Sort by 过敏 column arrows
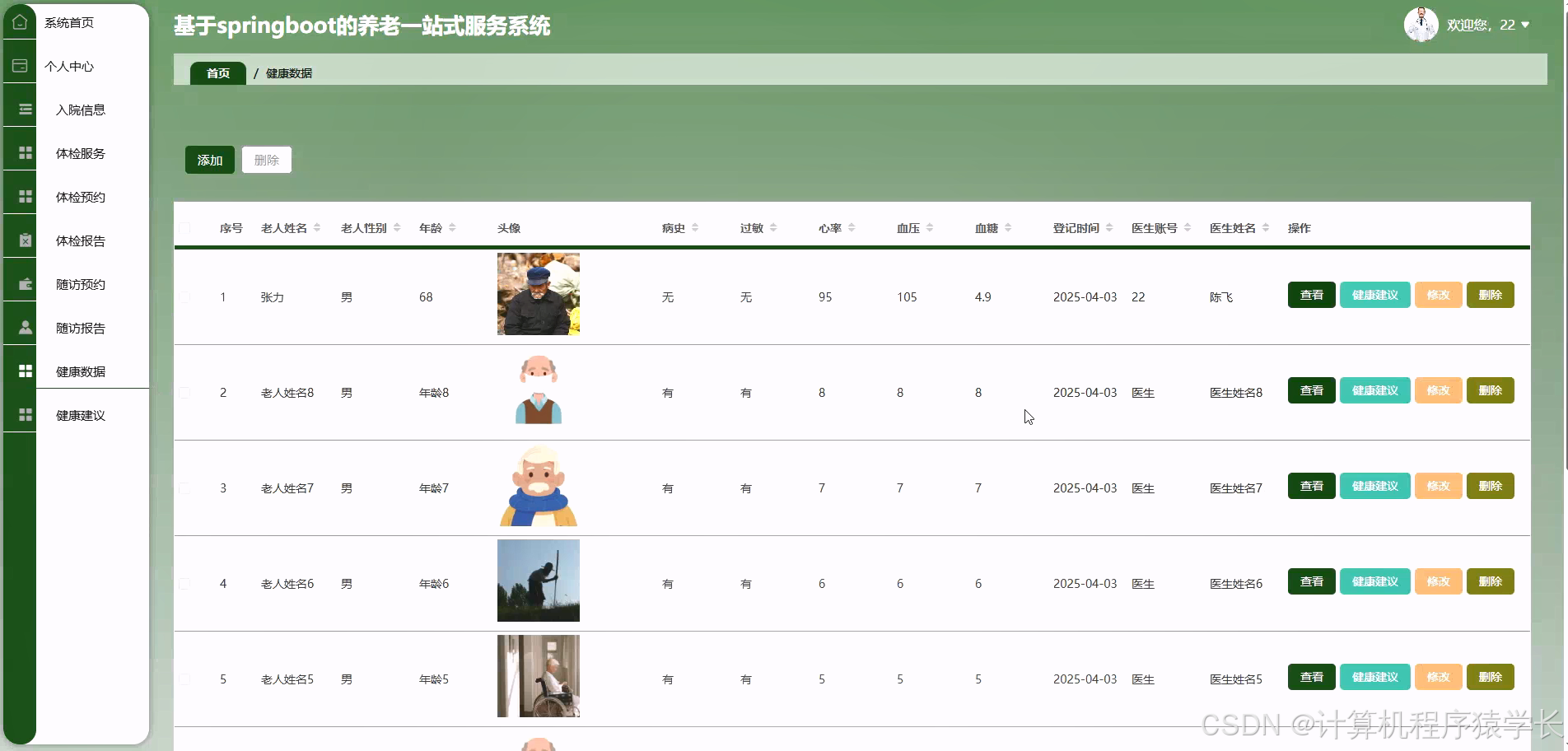 (773, 228)
